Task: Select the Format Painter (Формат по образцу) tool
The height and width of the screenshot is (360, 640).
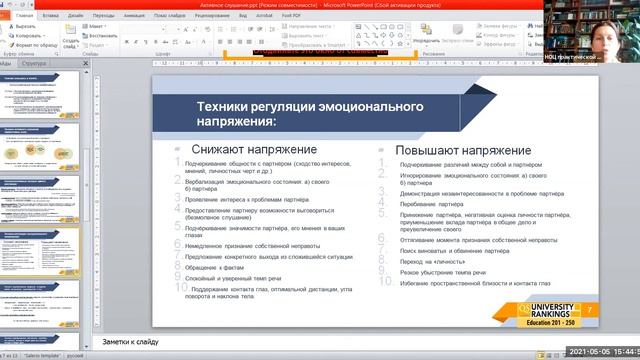Action: [33, 45]
